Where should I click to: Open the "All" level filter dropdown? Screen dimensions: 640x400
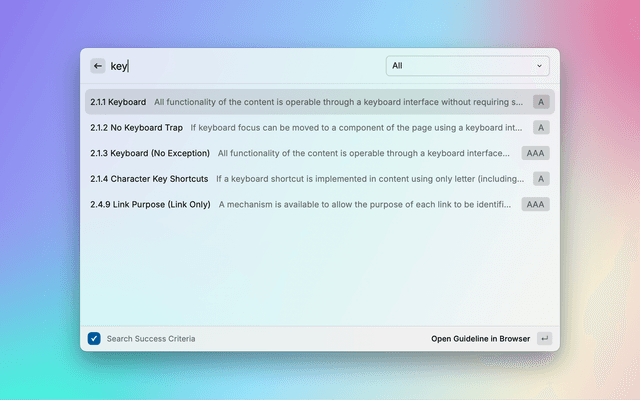(x=467, y=66)
